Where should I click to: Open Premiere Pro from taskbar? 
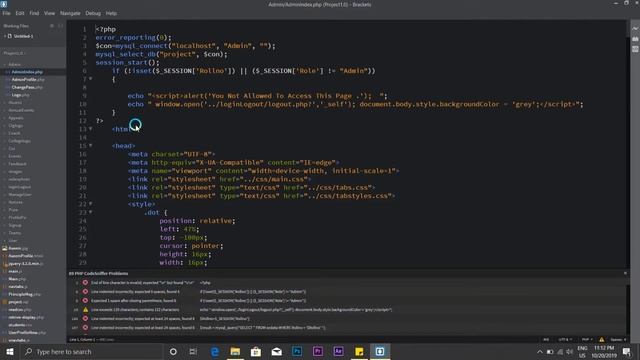click(318, 352)
